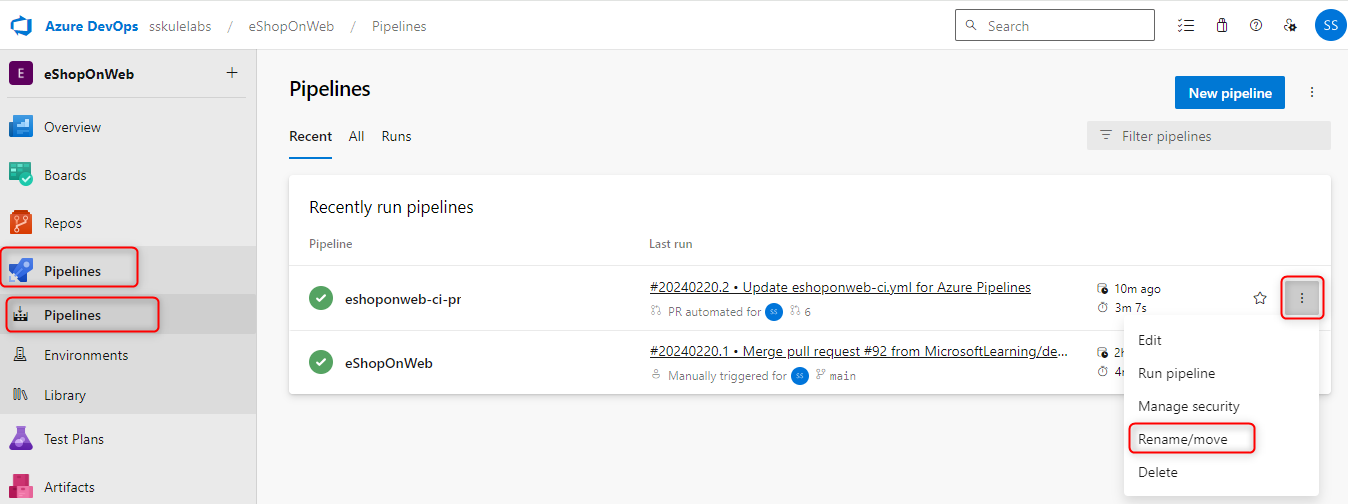Open the Marketplace shopping bag icon
The image size is (1348, 504).
pyautogui.click(x=1221, y=26)
